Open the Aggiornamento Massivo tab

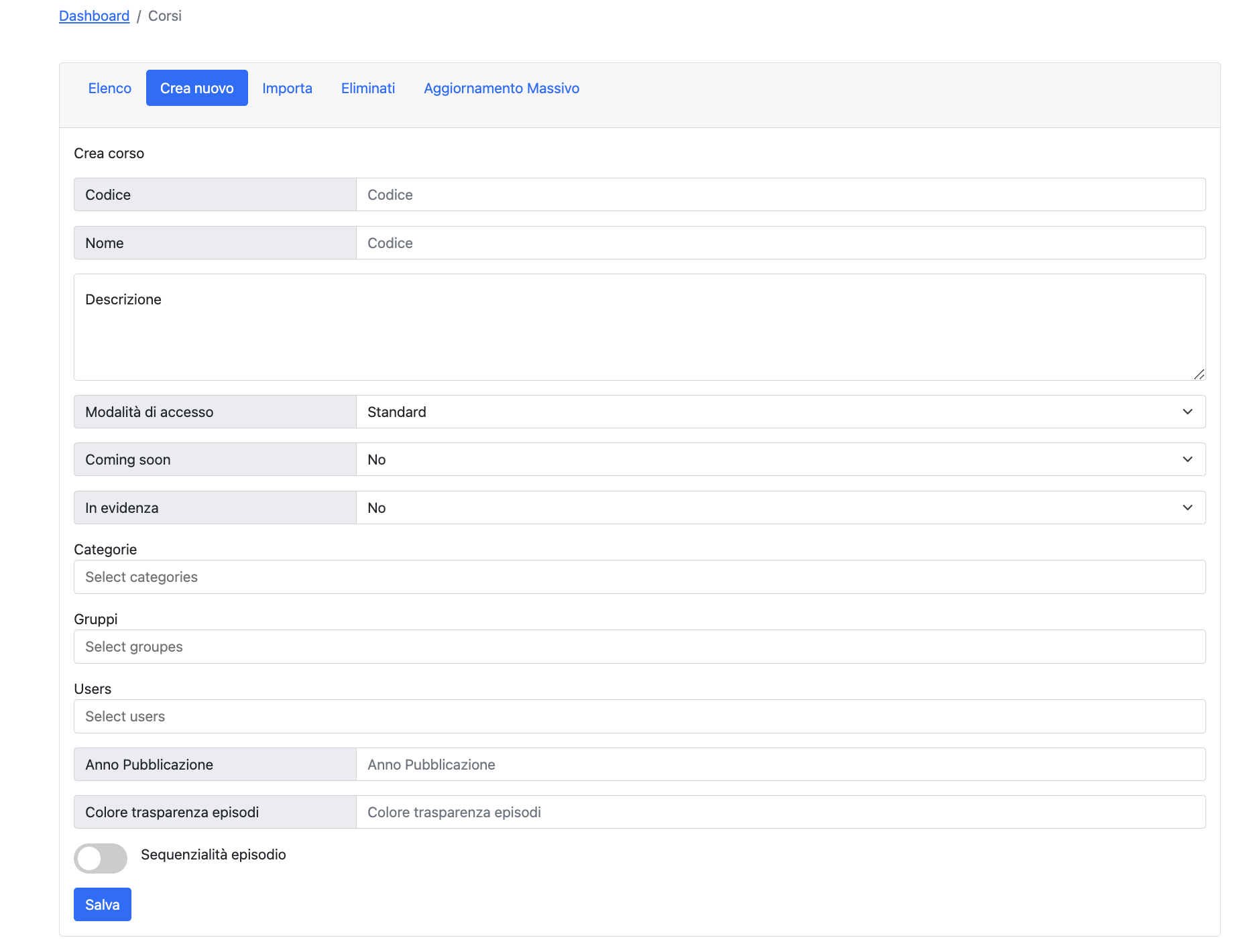coord(501,88)
